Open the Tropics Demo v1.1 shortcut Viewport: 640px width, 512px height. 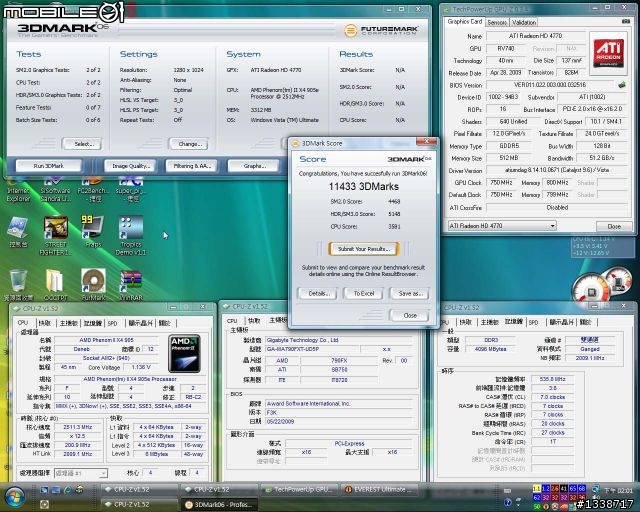131,236
